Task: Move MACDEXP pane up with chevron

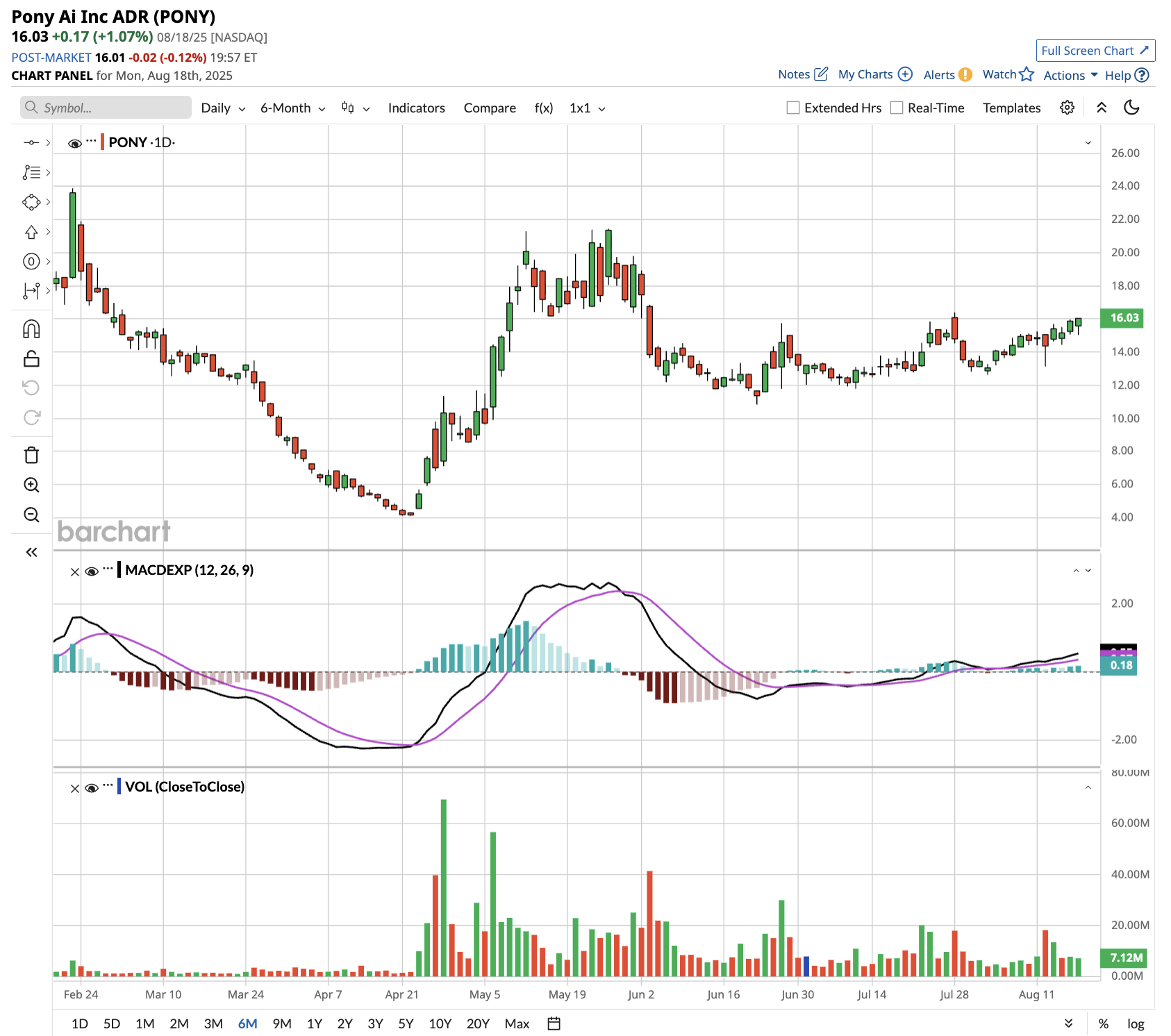Action: (1076, 571)
